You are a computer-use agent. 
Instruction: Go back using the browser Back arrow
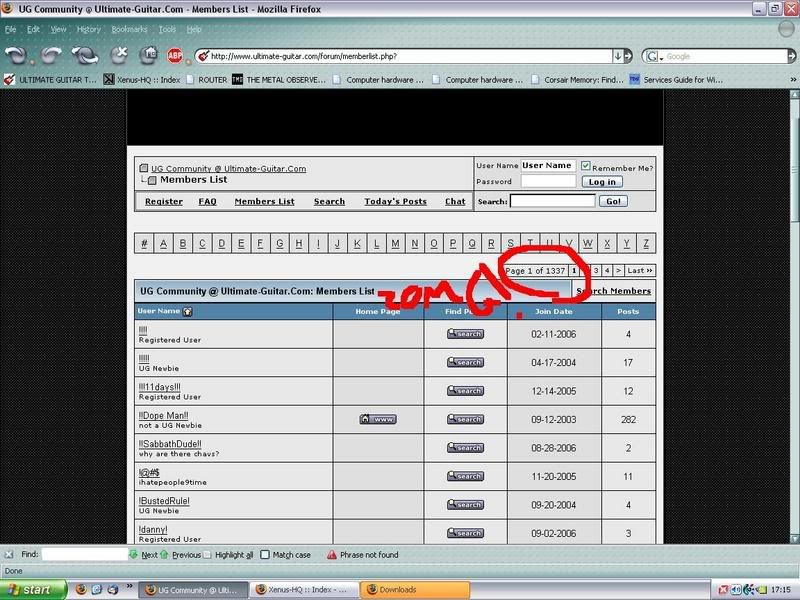pyautogui.click(x=16, y=55)
